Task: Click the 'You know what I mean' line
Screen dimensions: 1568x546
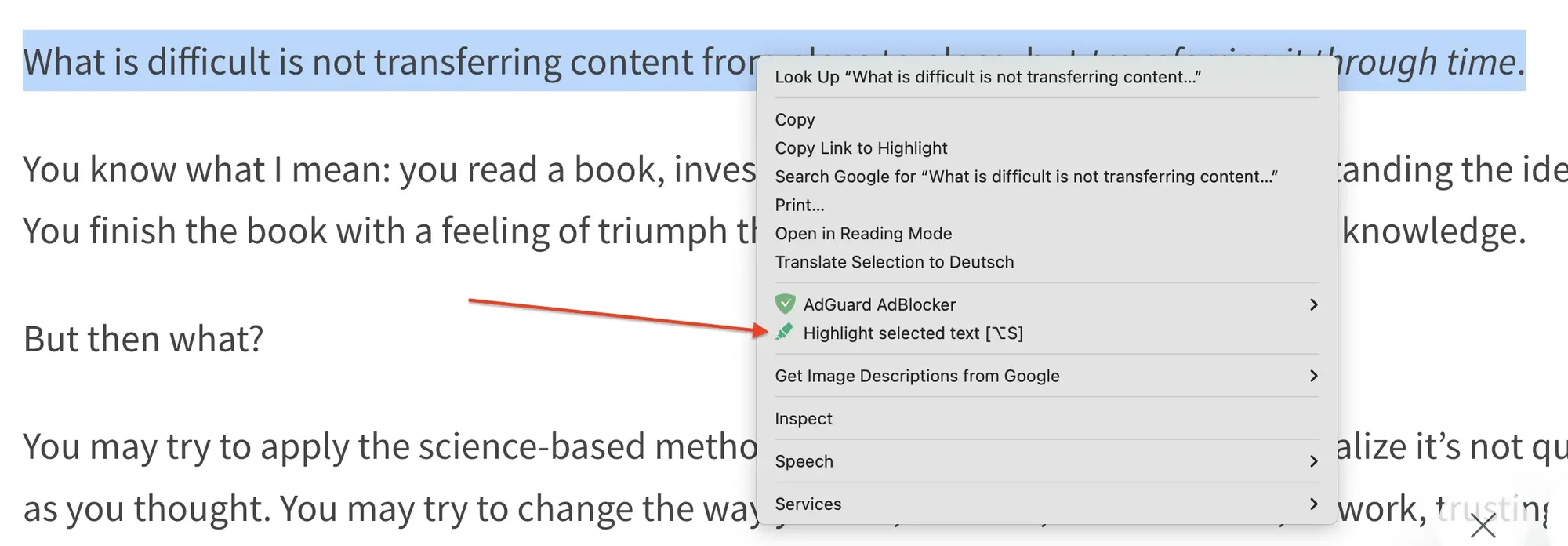Action: 390,169
